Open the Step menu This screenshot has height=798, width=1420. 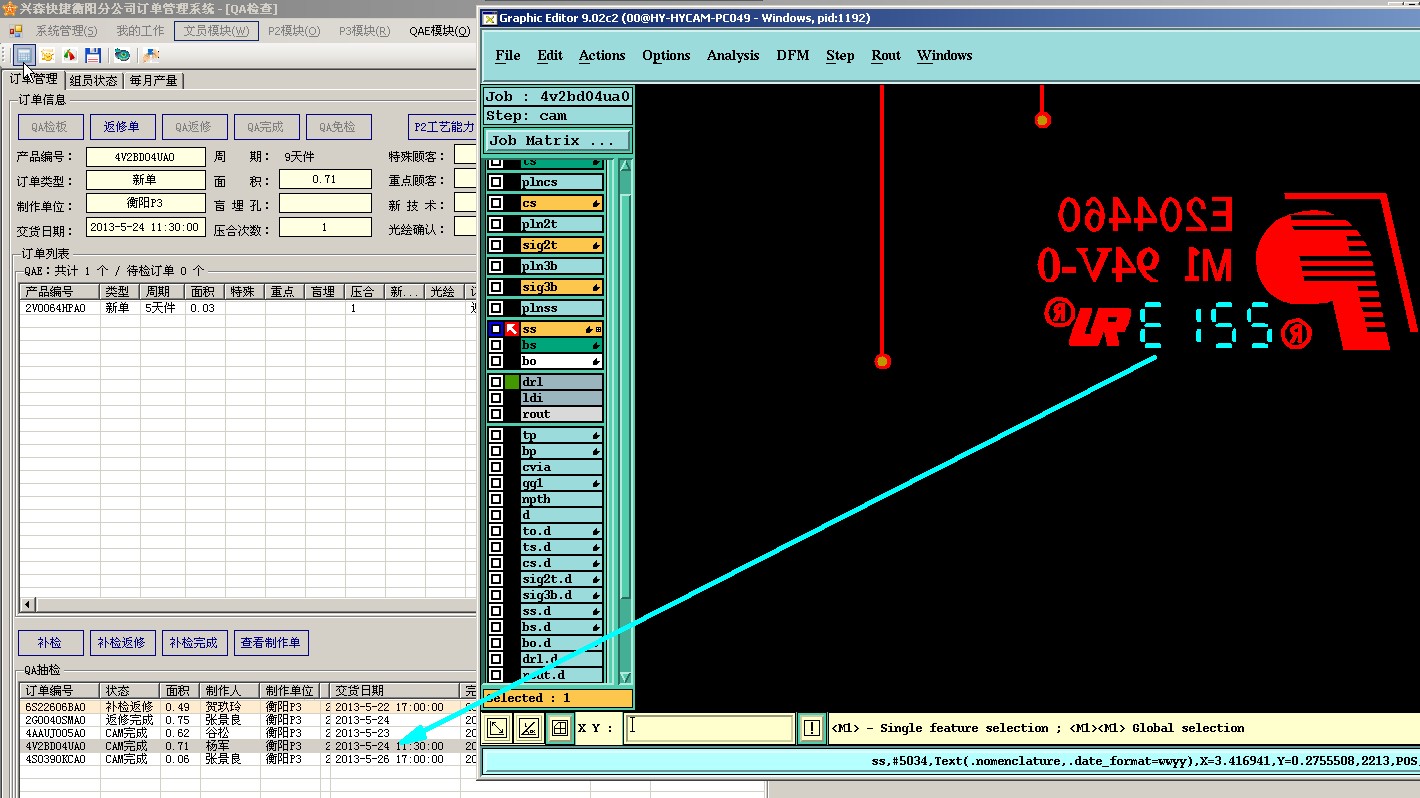coord(840,55)
